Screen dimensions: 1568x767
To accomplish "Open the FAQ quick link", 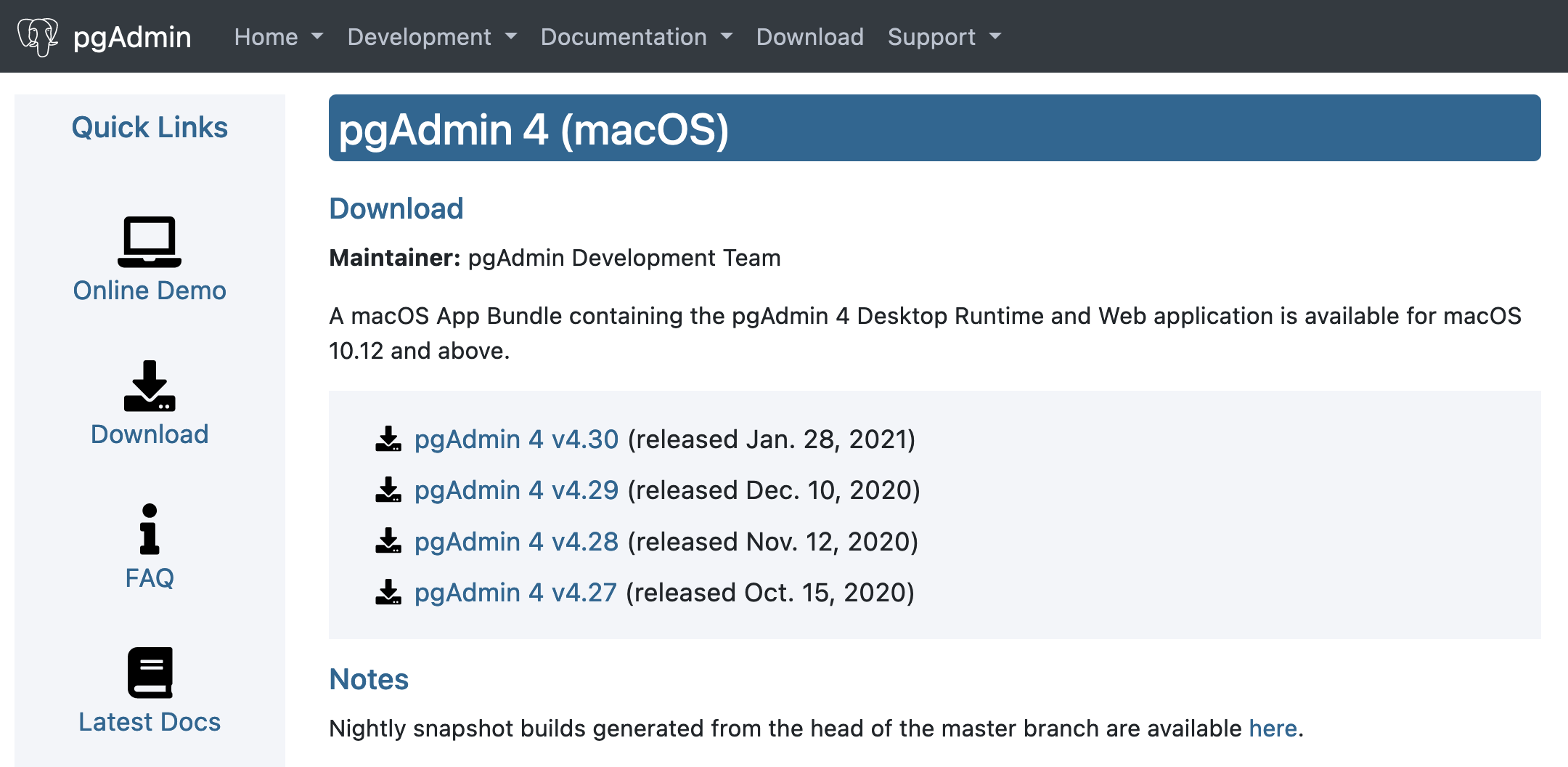I will coord(150,578).
